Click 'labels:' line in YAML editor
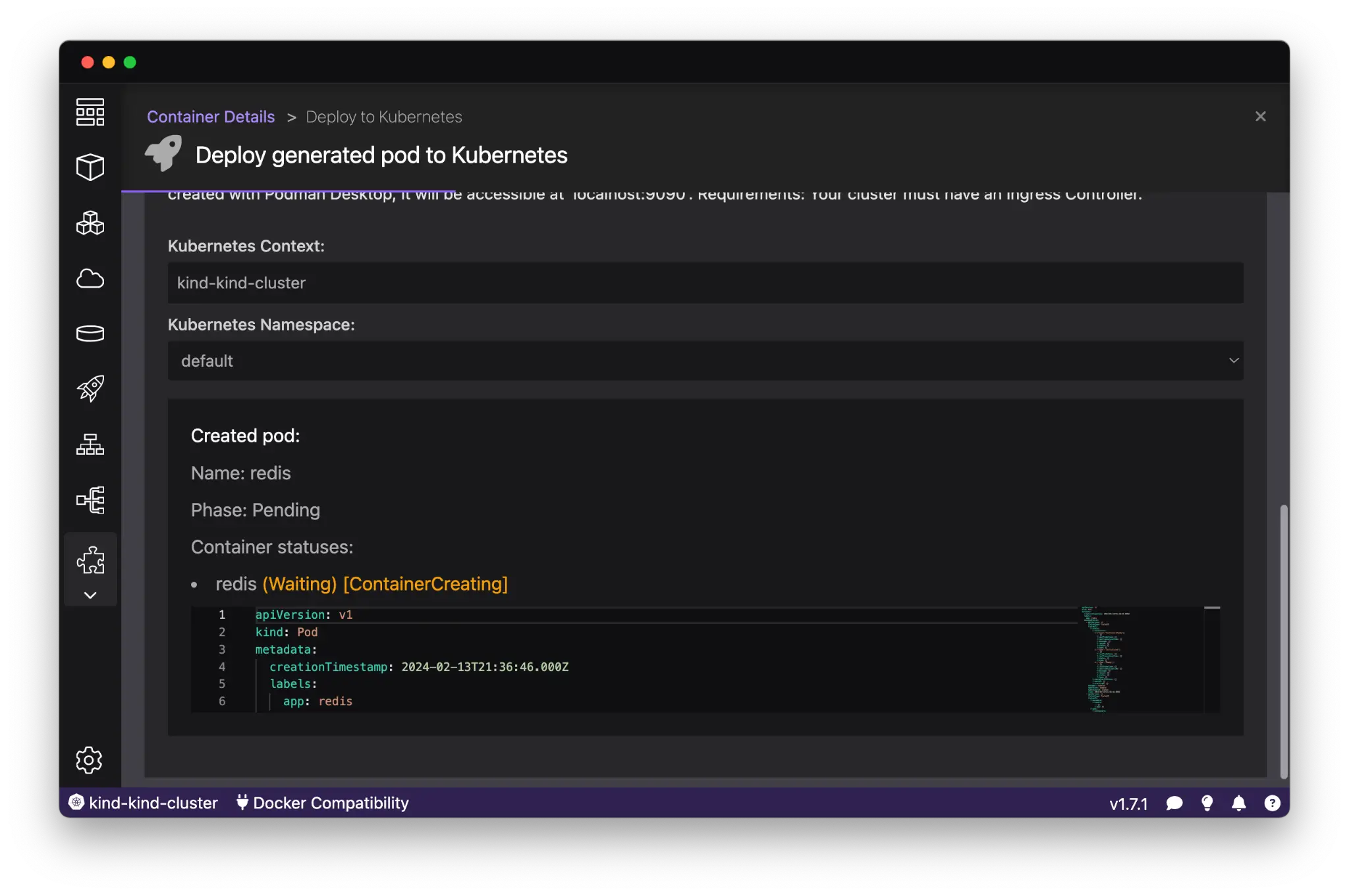The height and width of the screenshot is (896, 1349). click(293, 684)
